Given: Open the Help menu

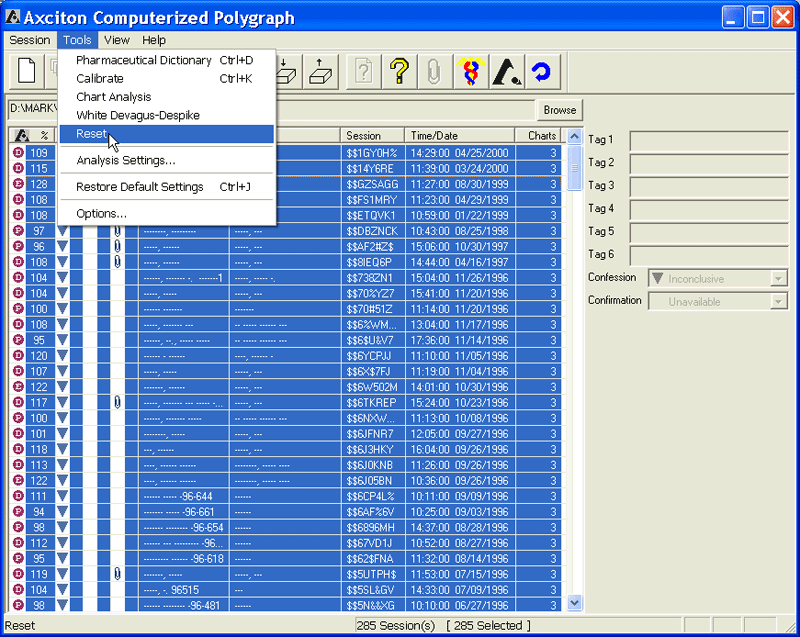Looking at the screenshot, I should pos(154,40).
